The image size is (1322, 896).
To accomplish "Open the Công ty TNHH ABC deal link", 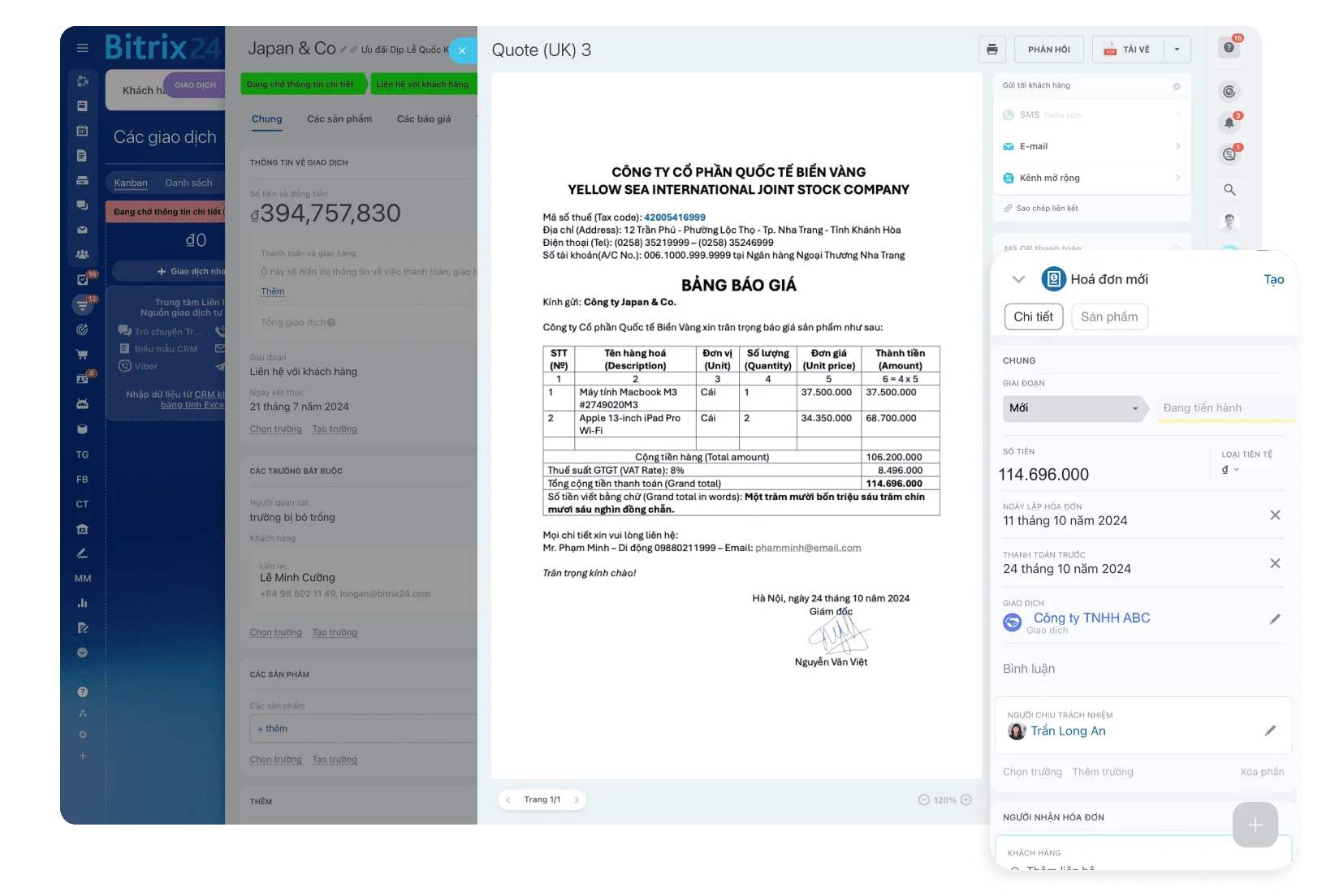I will 1091,618.
